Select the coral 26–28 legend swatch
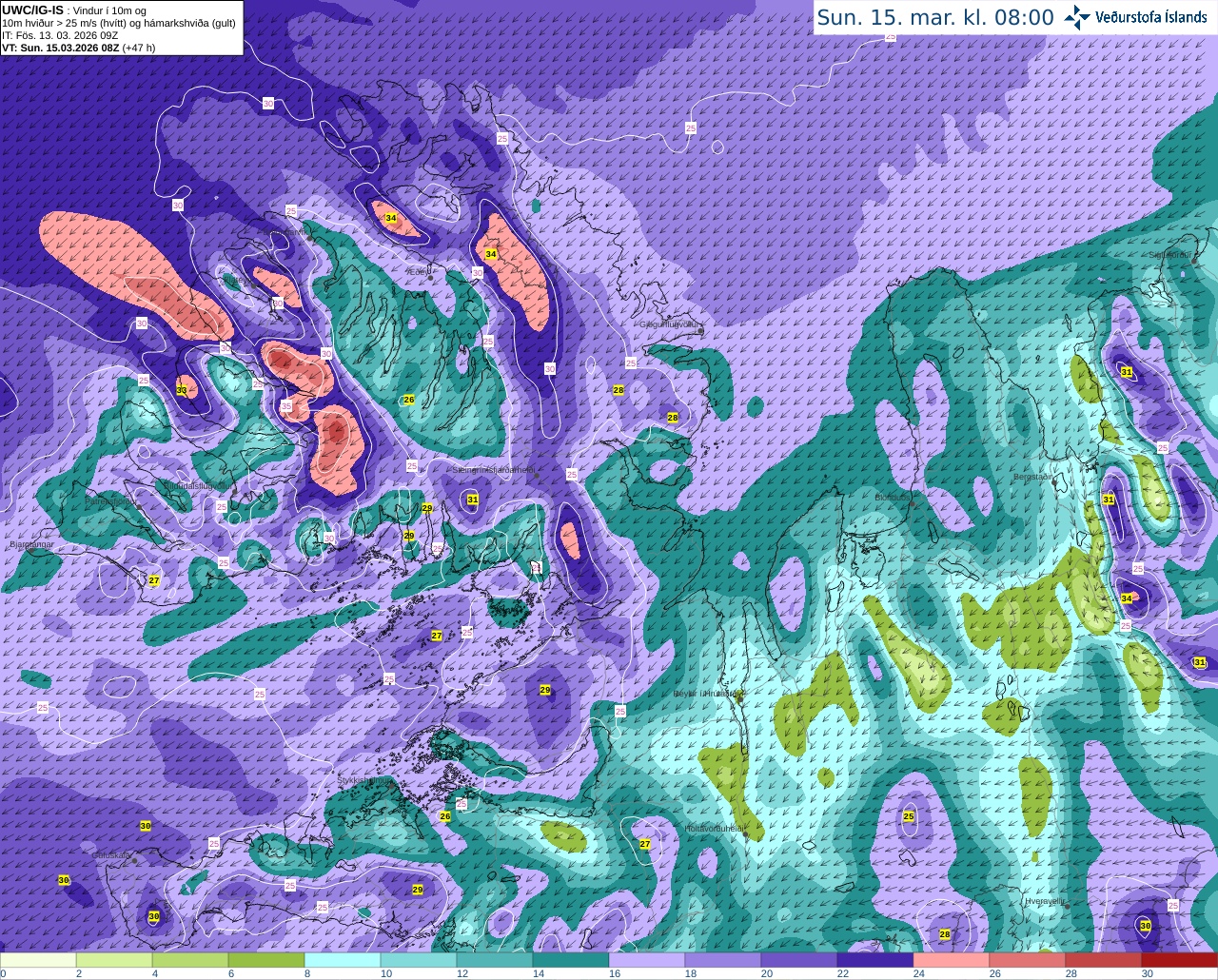 click(1028, 960)
